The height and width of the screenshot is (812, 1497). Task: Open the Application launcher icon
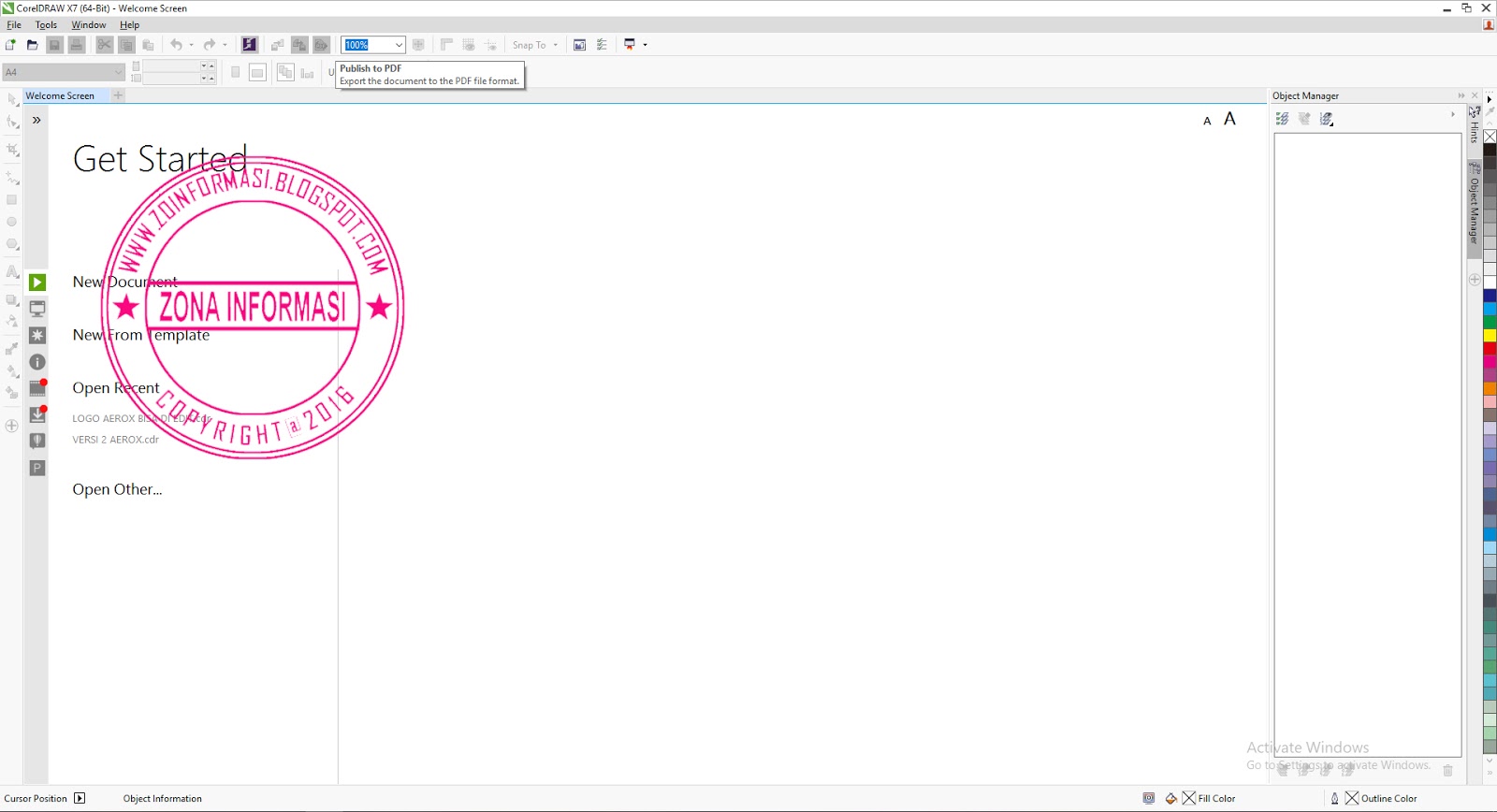(630, 45)
